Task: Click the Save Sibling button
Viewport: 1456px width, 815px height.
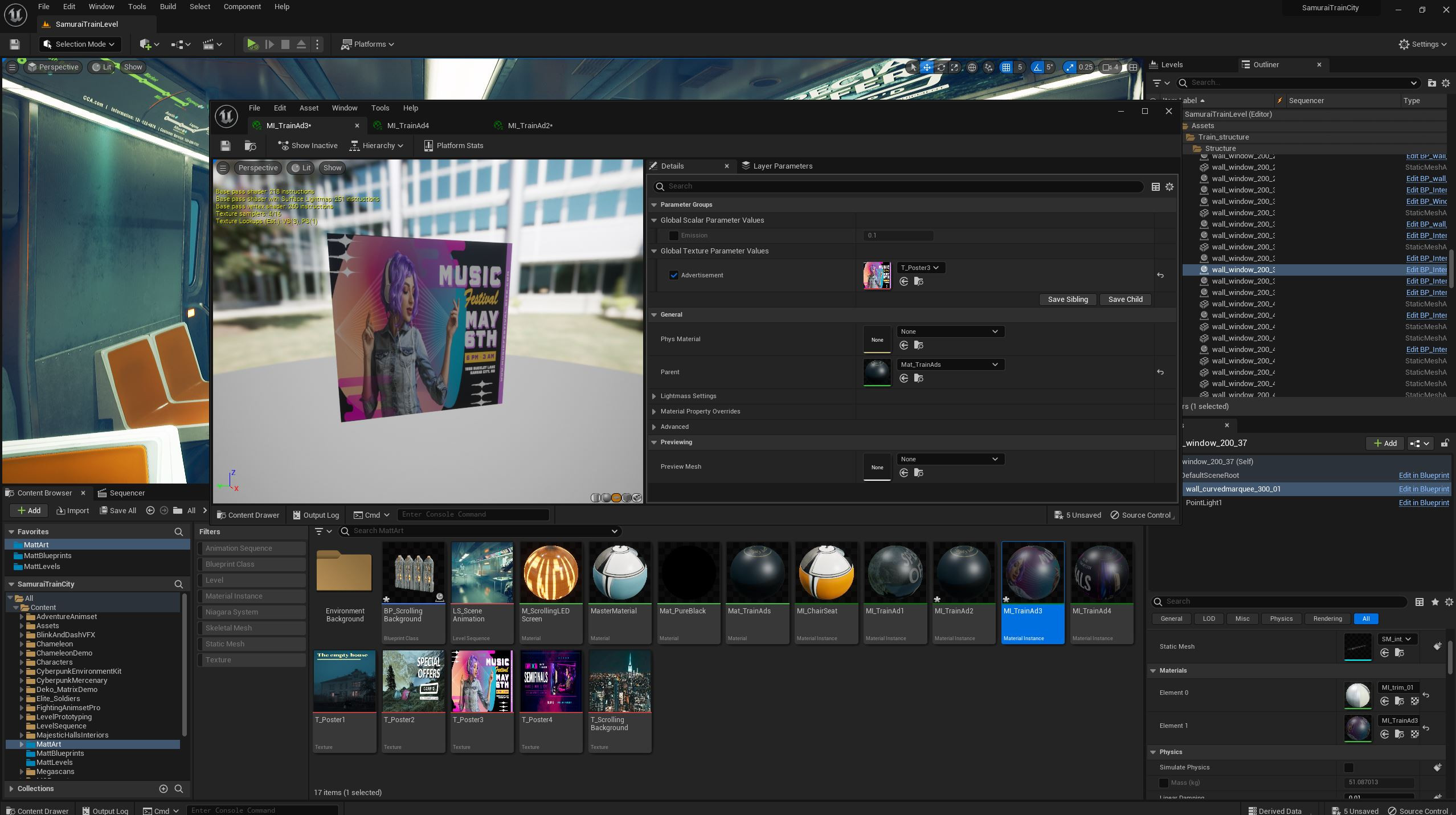Action: [x=1068, y=300]
